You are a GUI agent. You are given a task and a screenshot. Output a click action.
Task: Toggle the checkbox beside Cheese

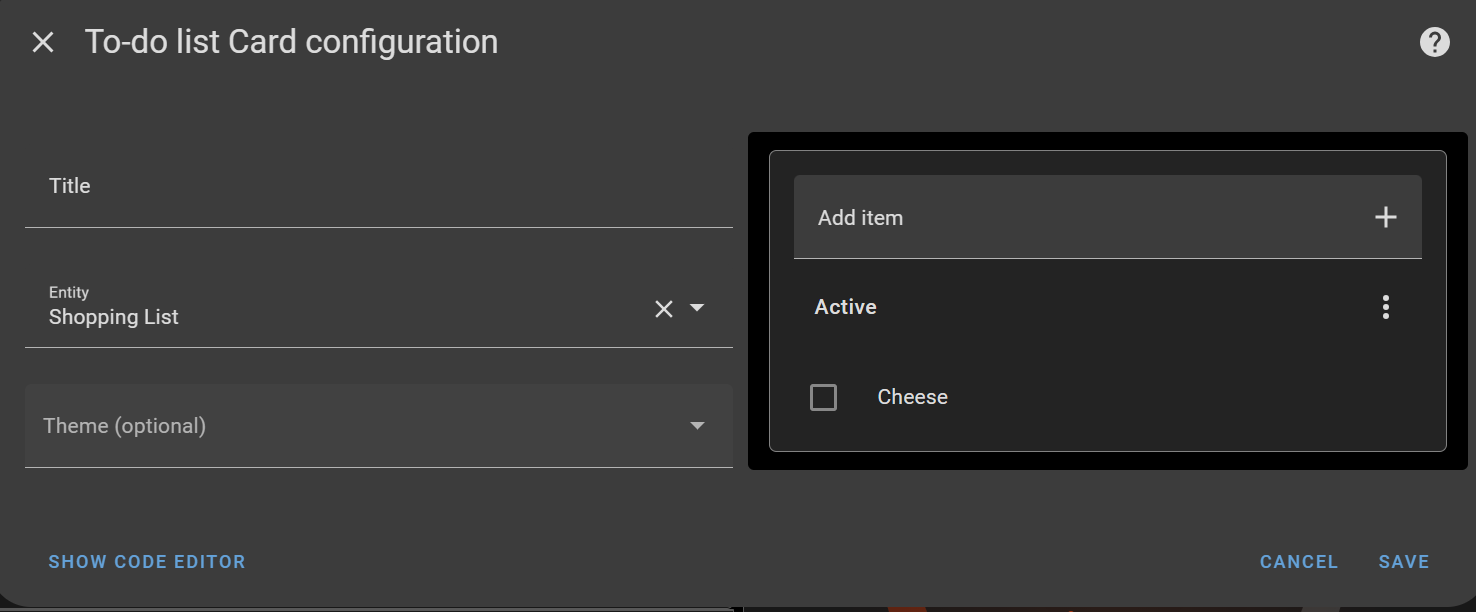coord(823,397)
